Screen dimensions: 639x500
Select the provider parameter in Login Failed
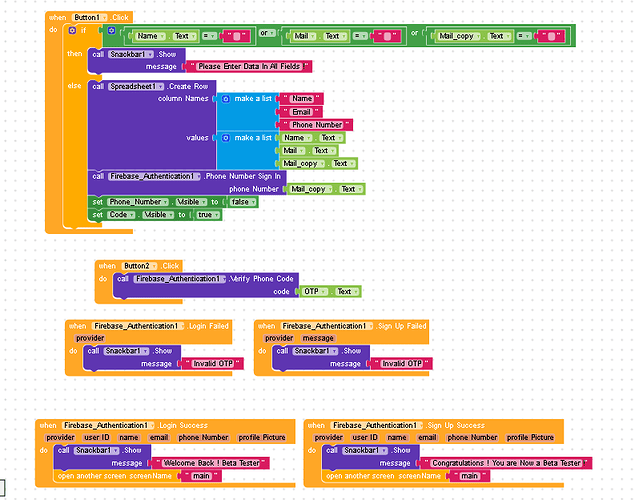coord(90,338)
